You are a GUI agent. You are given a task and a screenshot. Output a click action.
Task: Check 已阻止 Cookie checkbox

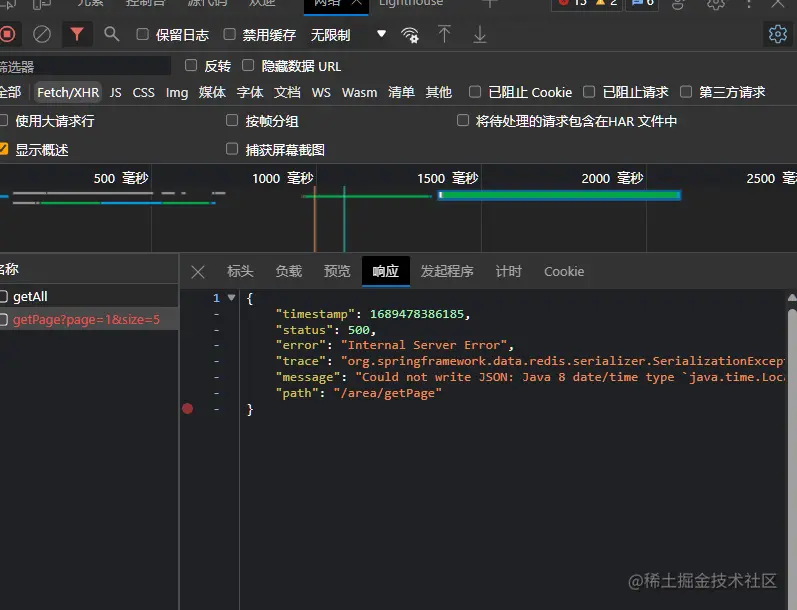(475, 92)
